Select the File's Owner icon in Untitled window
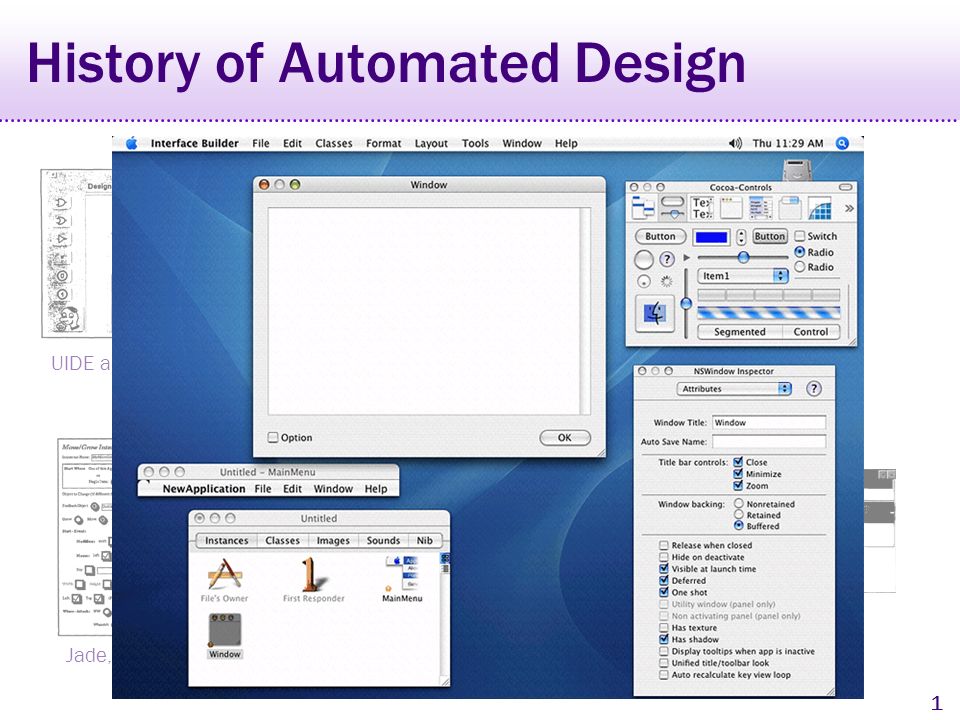The height and width of the screenshot is (720, 960). 224,580
